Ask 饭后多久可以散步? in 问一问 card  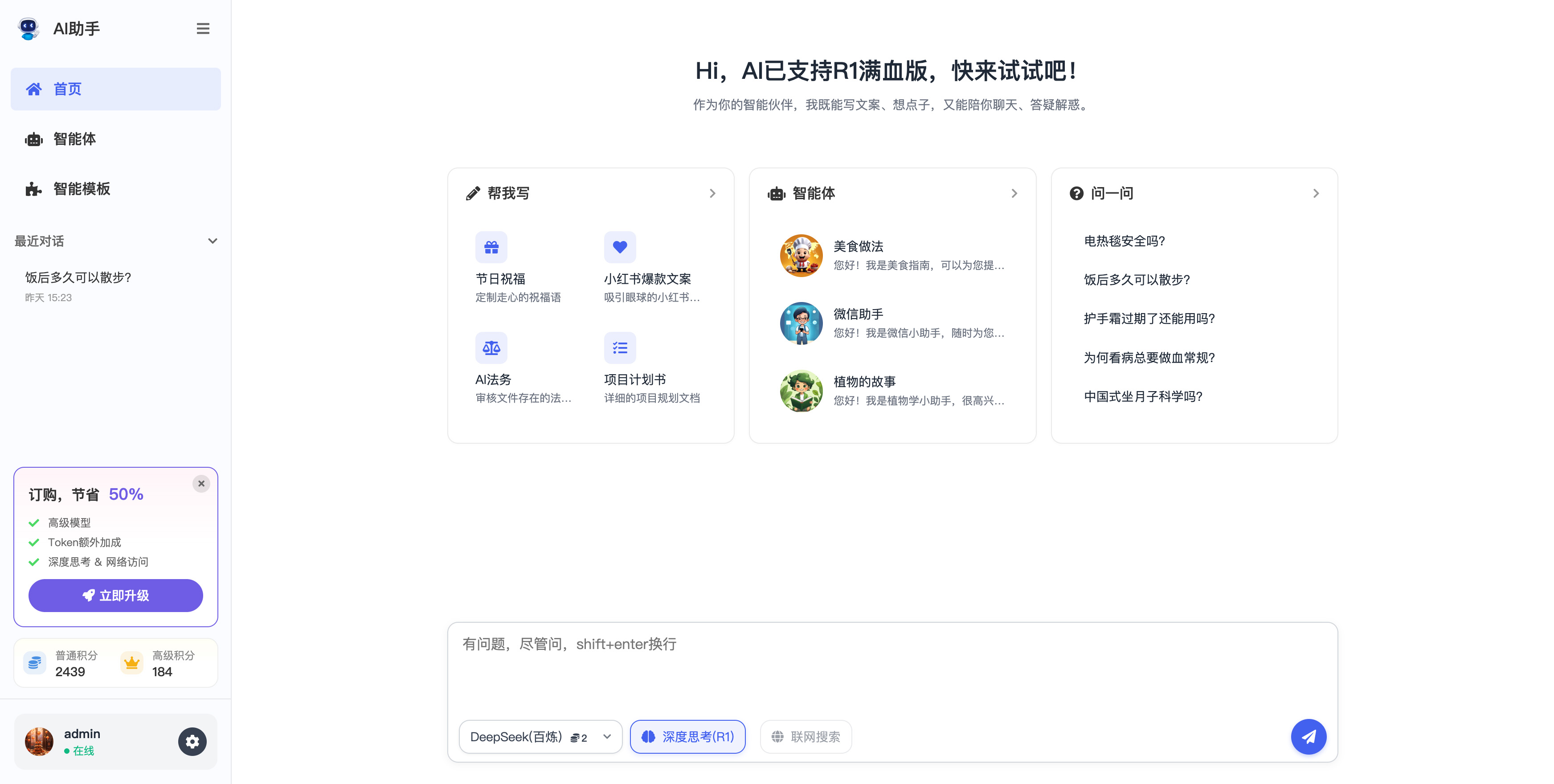(x=1137, y=279)
